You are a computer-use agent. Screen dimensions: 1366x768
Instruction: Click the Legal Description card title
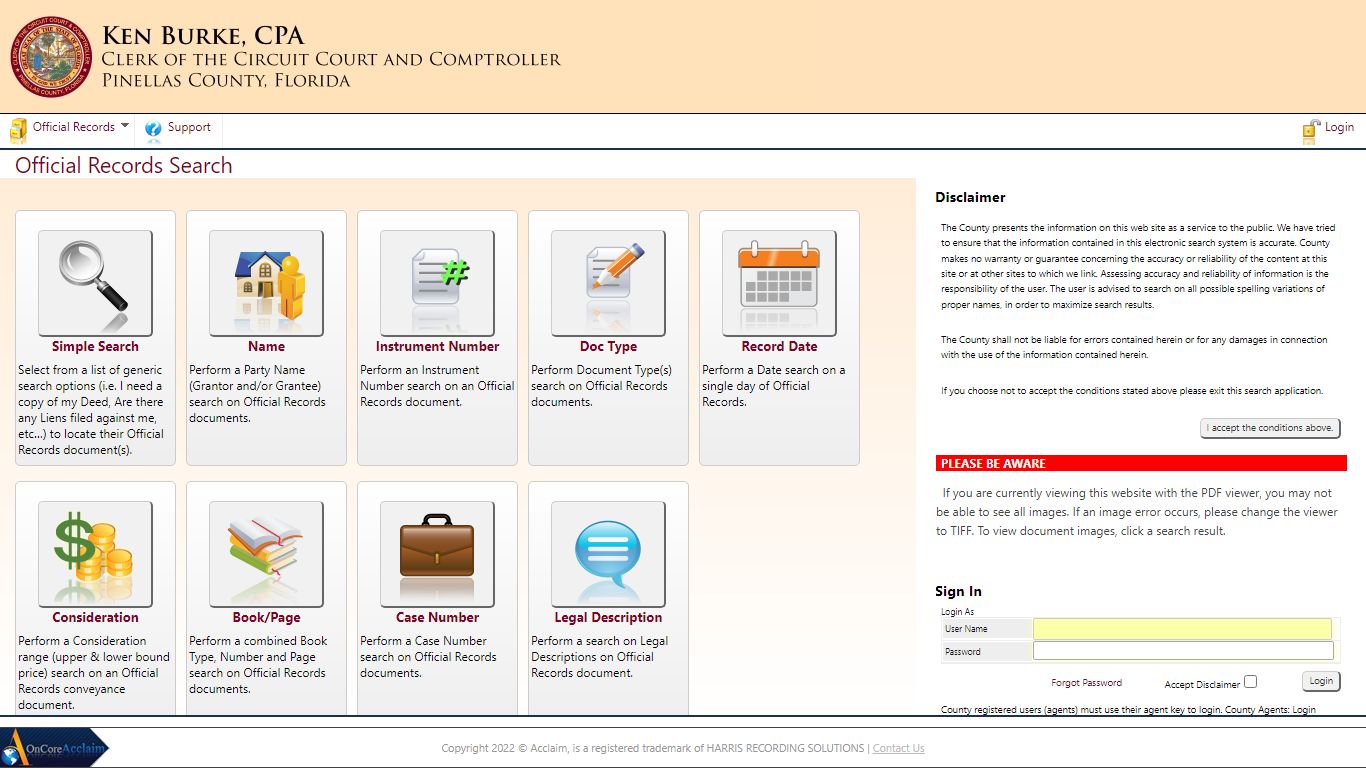608,618
